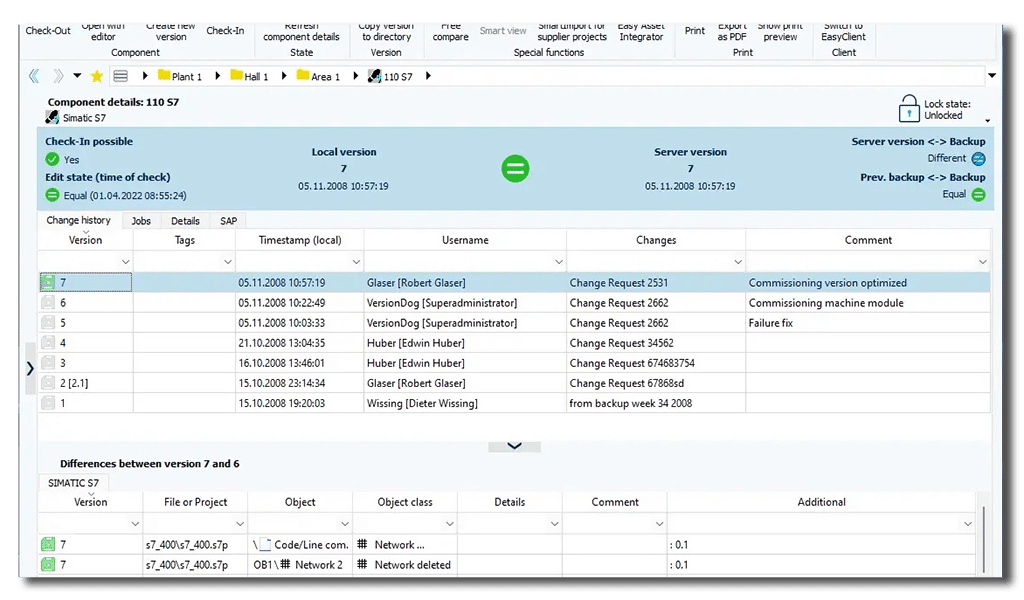Click Export as PDF button
1024x600 pixels.
[731, 31]
